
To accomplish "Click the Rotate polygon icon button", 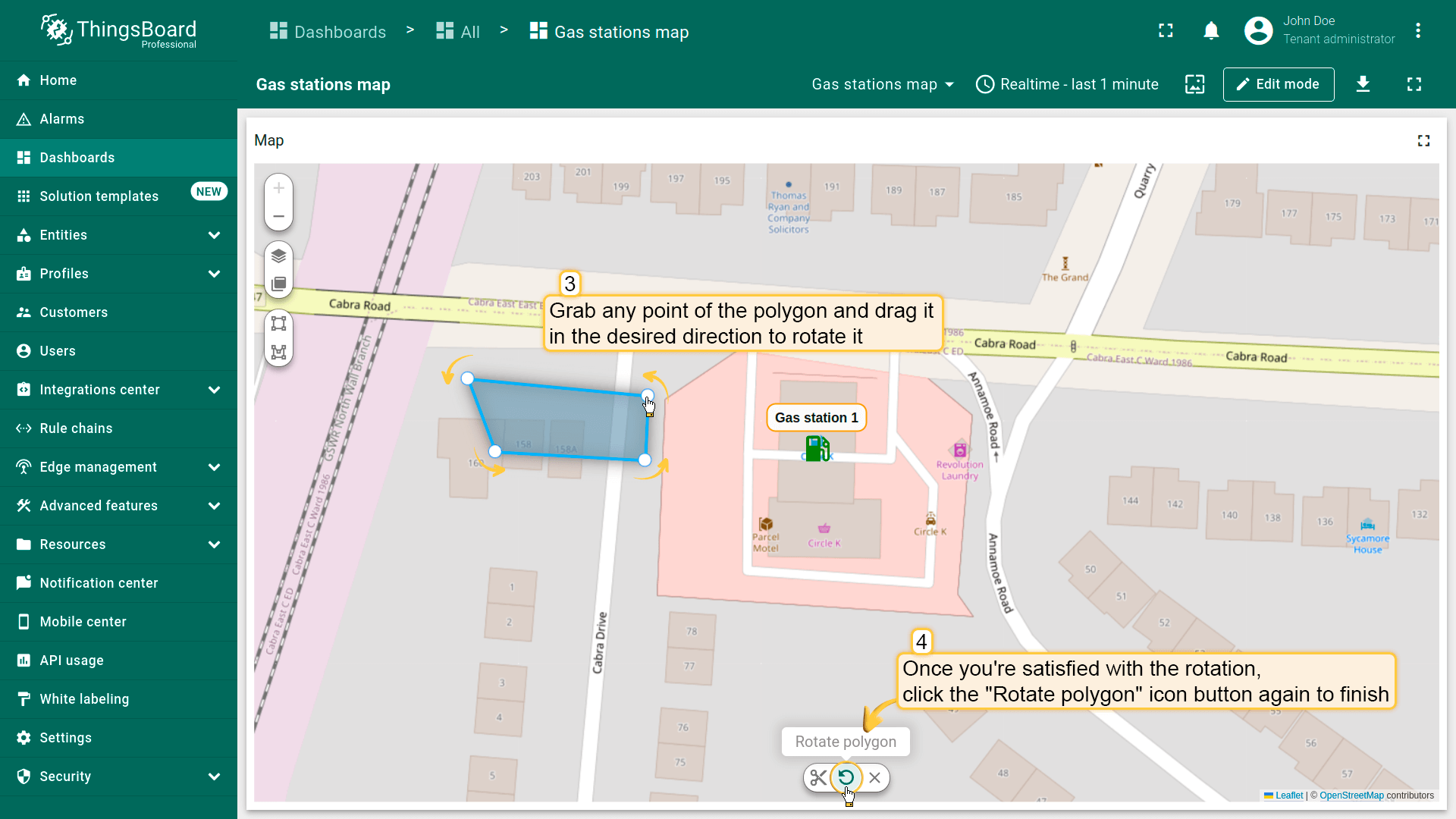I will [846, 777].
